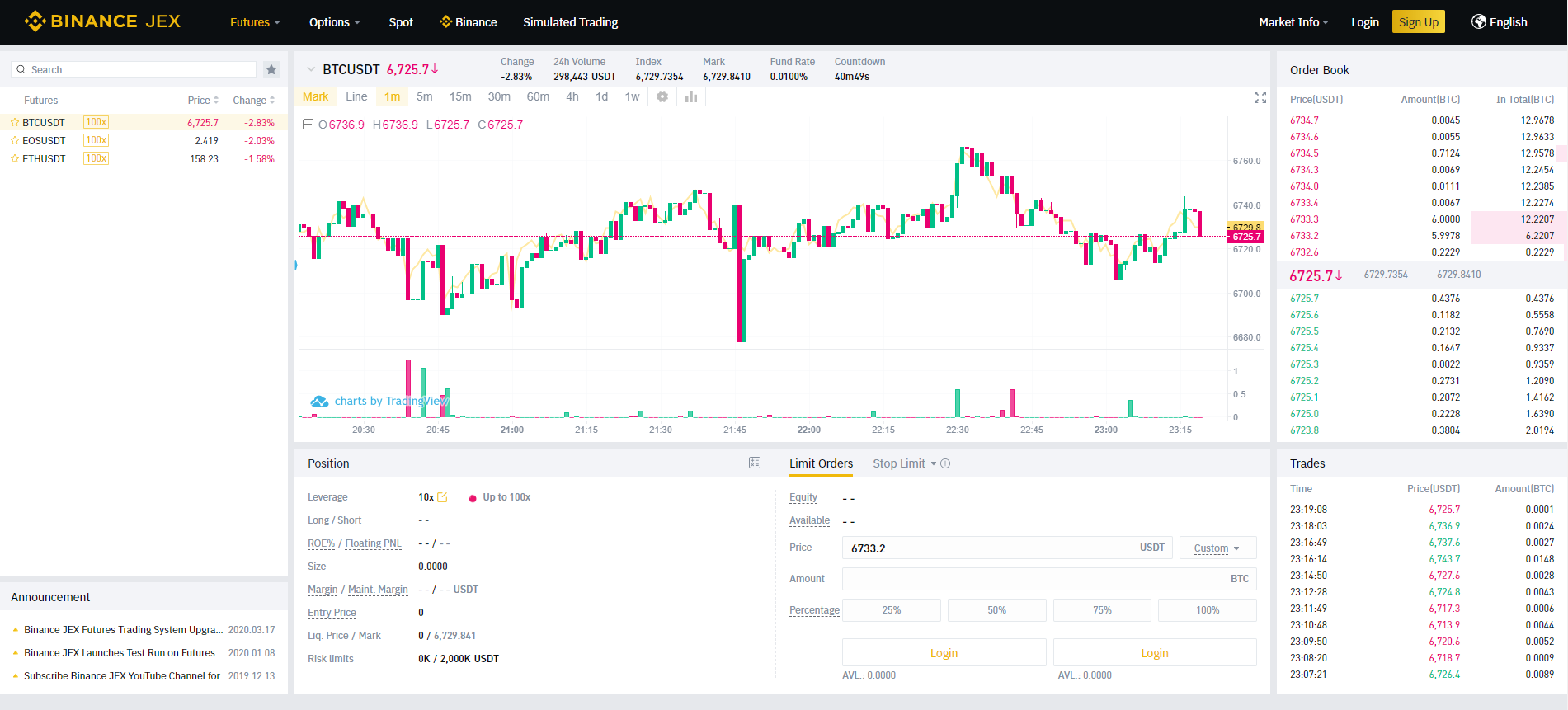Image resolution: width=1568 pixels, height=710 pixels.
Task: Expand the BTCUSDT pair selector chevron
Action: pos(311,69)
